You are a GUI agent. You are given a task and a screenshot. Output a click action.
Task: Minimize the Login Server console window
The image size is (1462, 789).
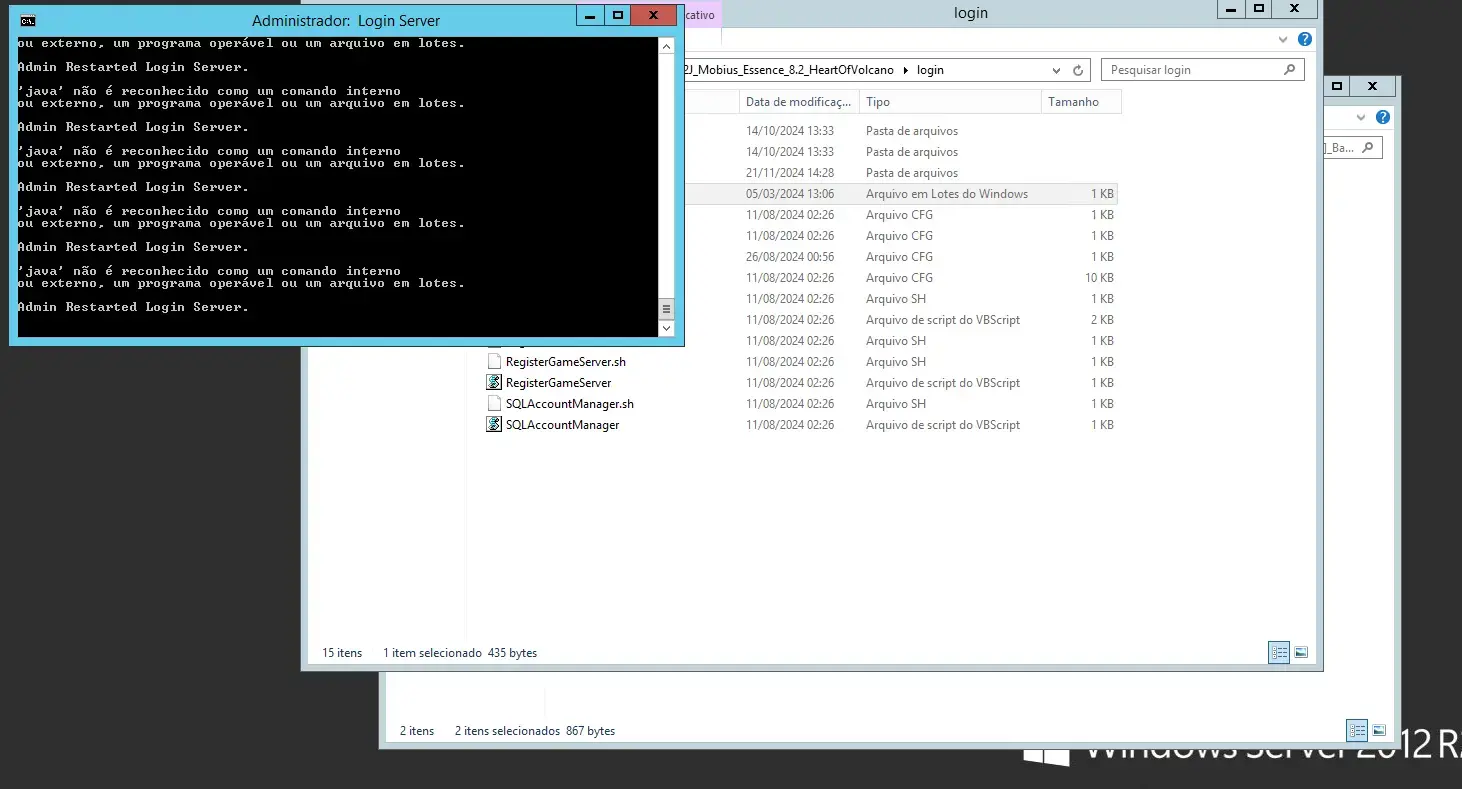click(x=591, y=15)
